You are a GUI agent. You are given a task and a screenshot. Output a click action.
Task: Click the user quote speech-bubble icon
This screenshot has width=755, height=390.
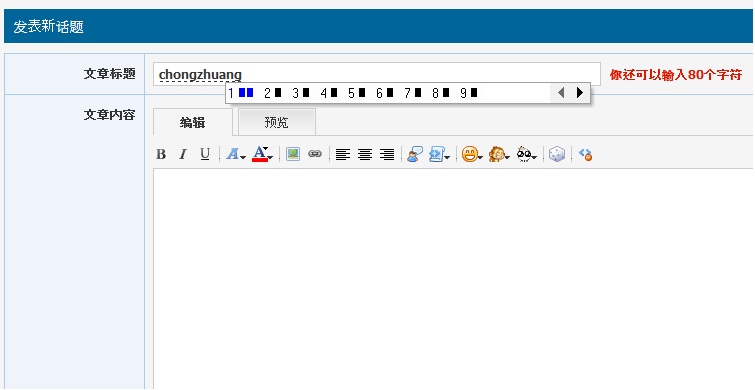(x=415, y=155)
